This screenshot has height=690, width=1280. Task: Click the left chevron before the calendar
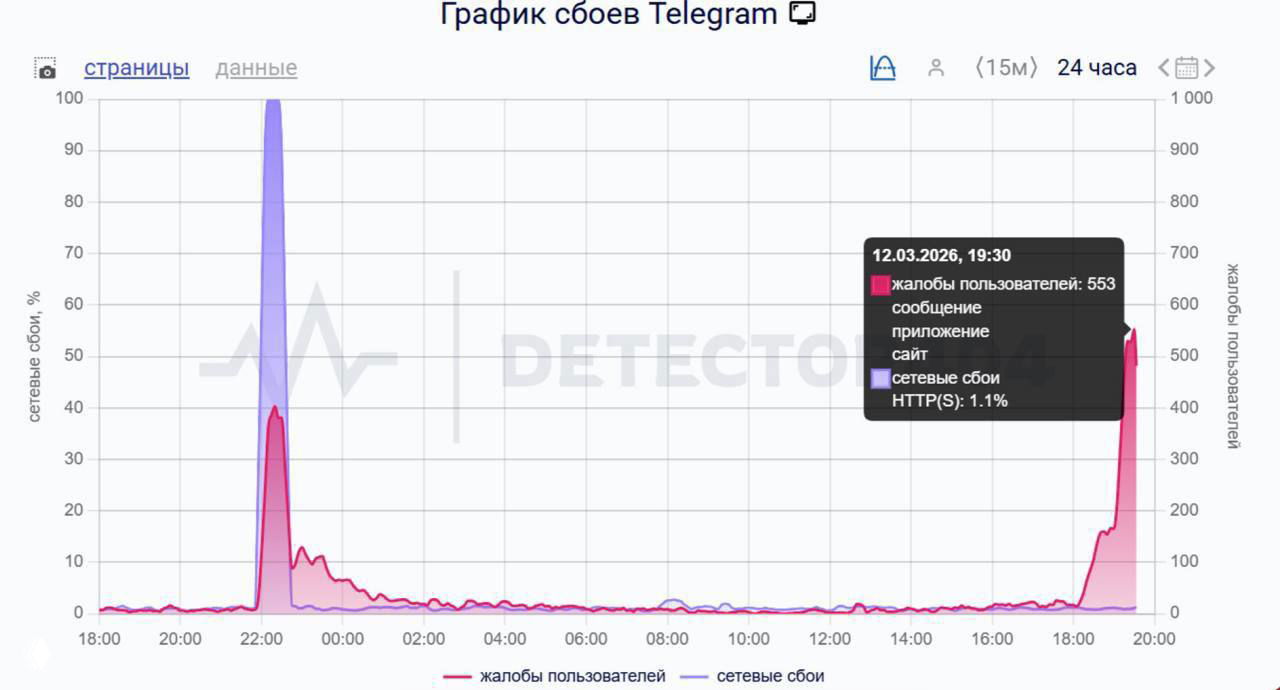click(1161, 67)
